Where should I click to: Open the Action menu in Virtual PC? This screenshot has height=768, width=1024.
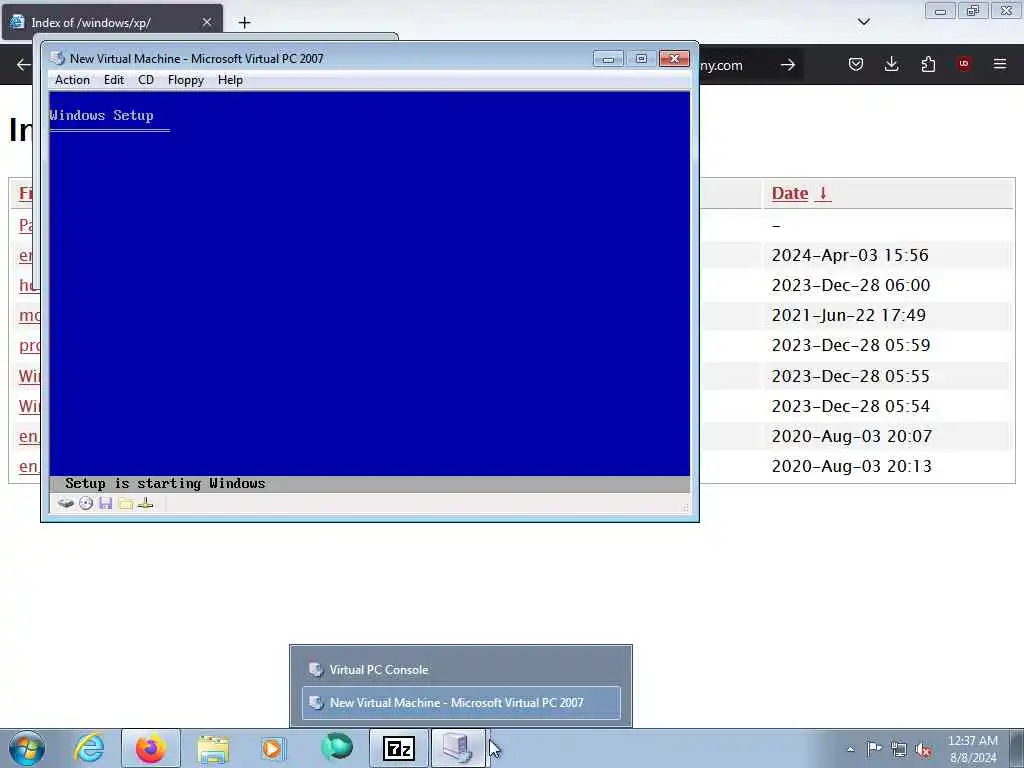pyautogui.click(x=72, y=80)
